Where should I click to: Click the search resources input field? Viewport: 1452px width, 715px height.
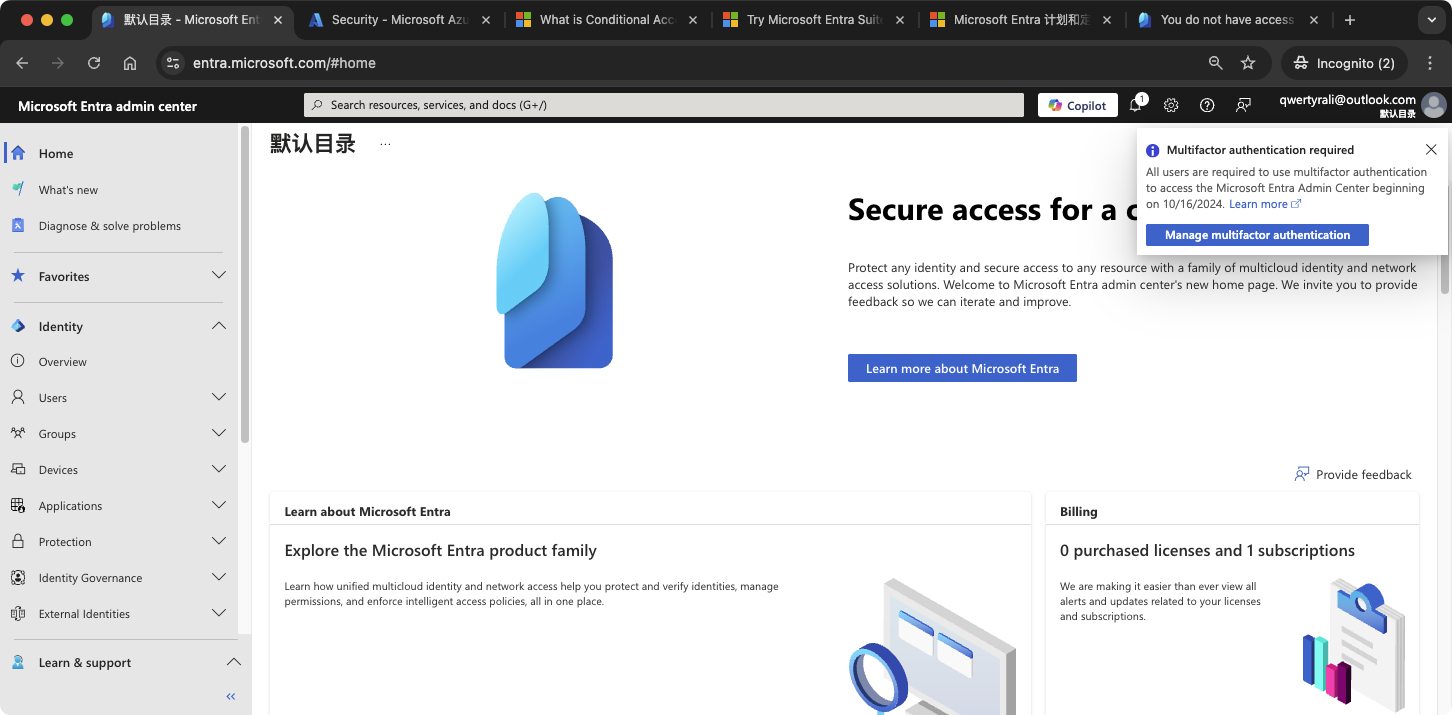[664, 105]
